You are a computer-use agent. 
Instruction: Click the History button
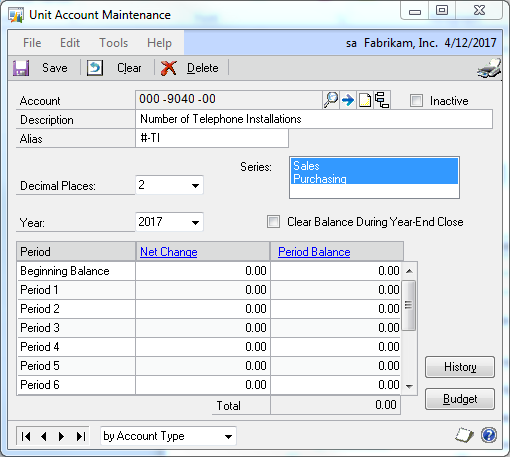point(460,367)
